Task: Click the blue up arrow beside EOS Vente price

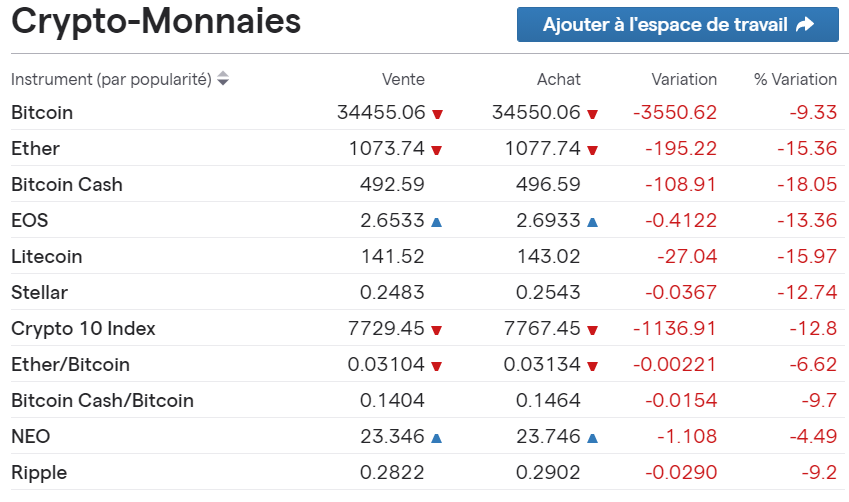Action: (x=437, y=221)
